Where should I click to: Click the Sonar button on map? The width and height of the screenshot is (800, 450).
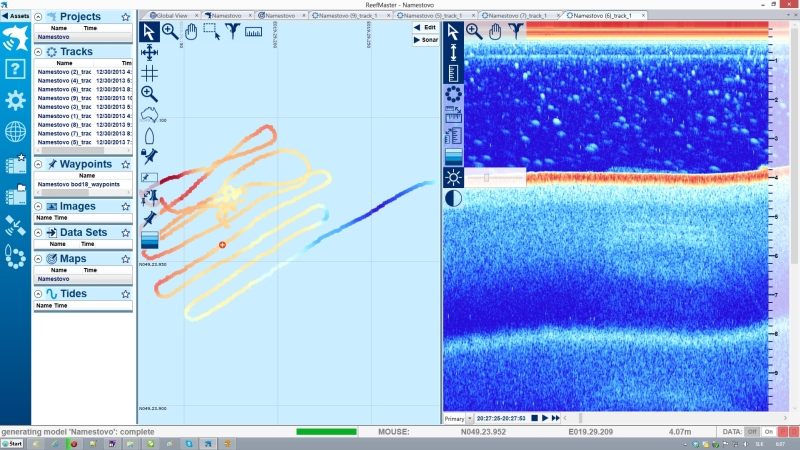(x=425, y=41)
